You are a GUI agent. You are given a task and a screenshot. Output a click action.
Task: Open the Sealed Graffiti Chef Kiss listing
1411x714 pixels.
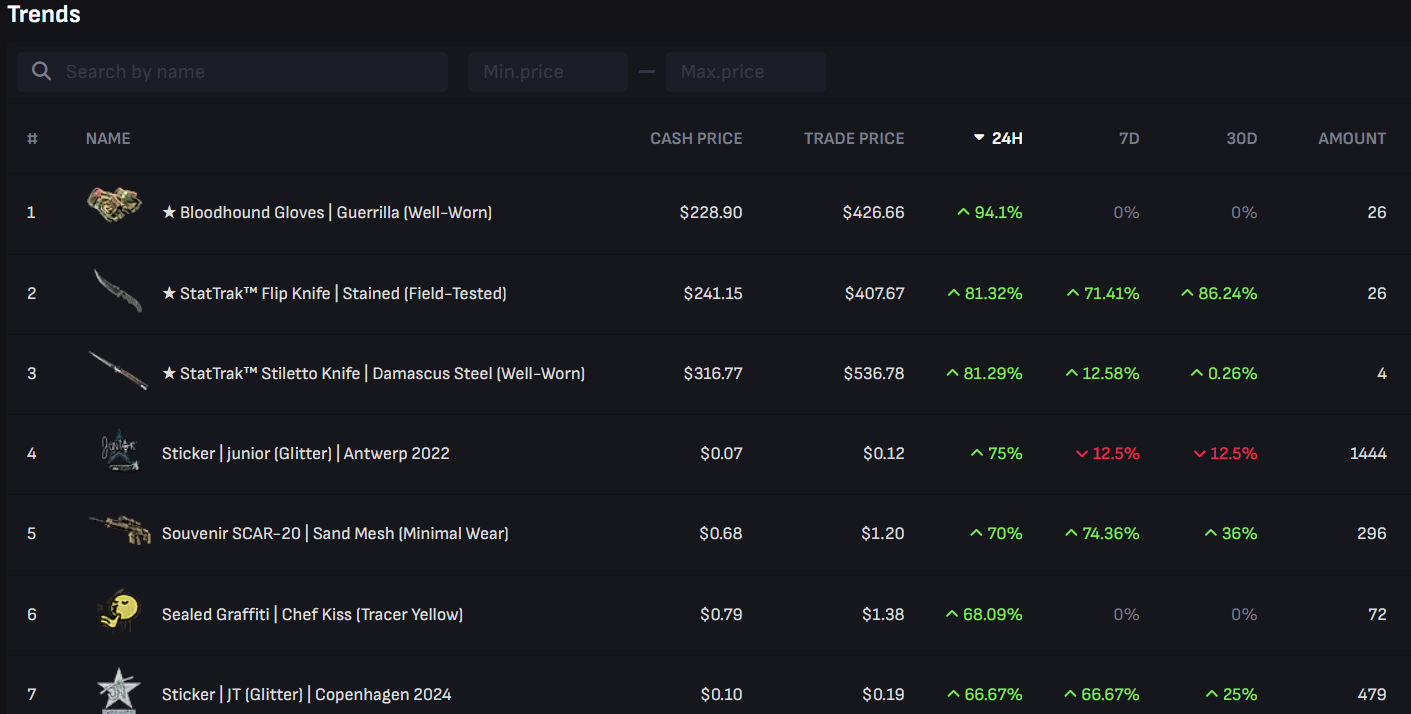click(x=312, y=614)
